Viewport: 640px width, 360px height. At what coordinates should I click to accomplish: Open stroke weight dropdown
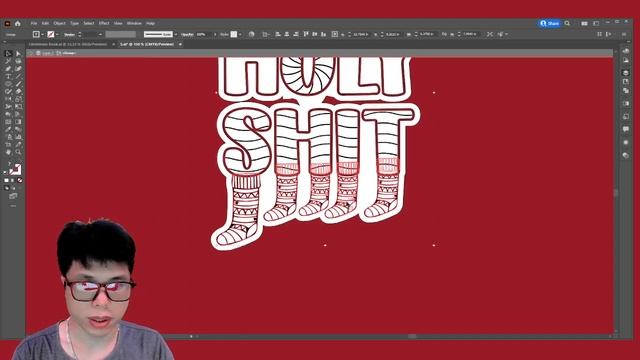pos(100,34)
